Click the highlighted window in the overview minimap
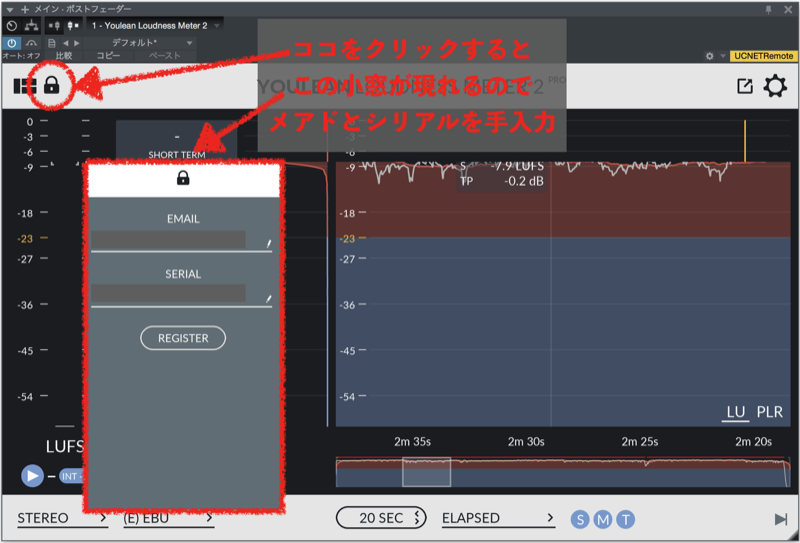Image resolution: width=800 pixels, height=543 pixels. click(427, 472)
